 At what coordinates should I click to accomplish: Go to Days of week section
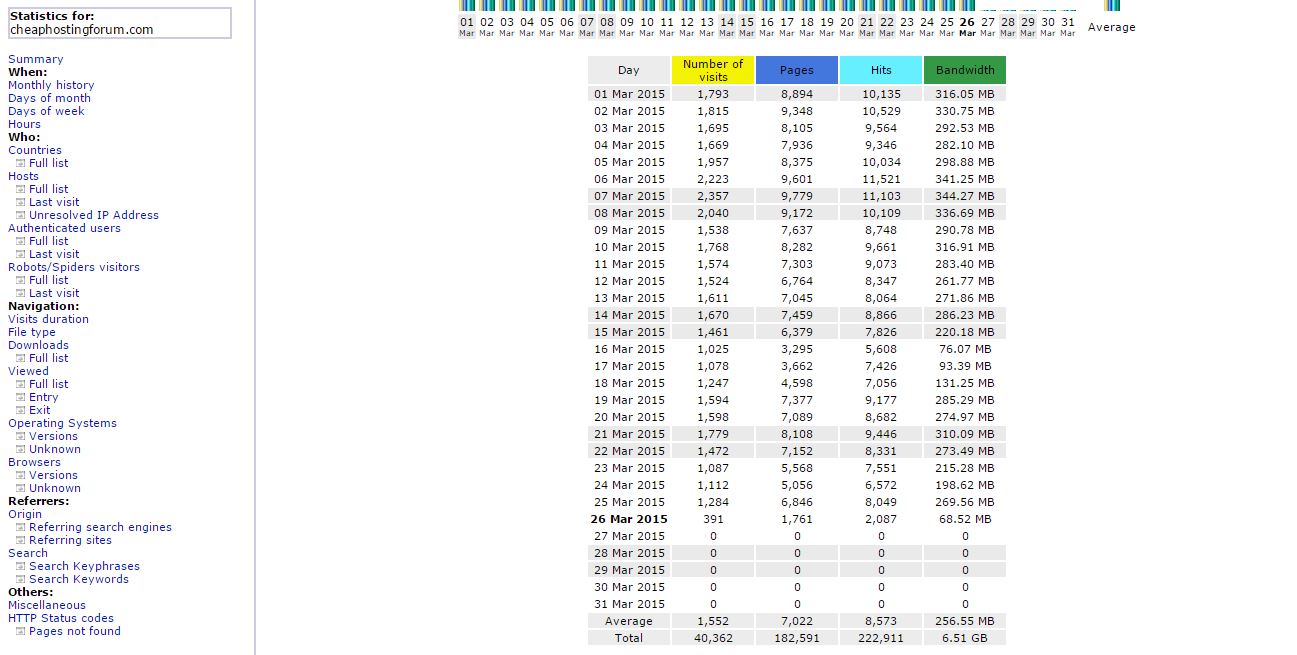pyautogui.click(x=46, y=111)
